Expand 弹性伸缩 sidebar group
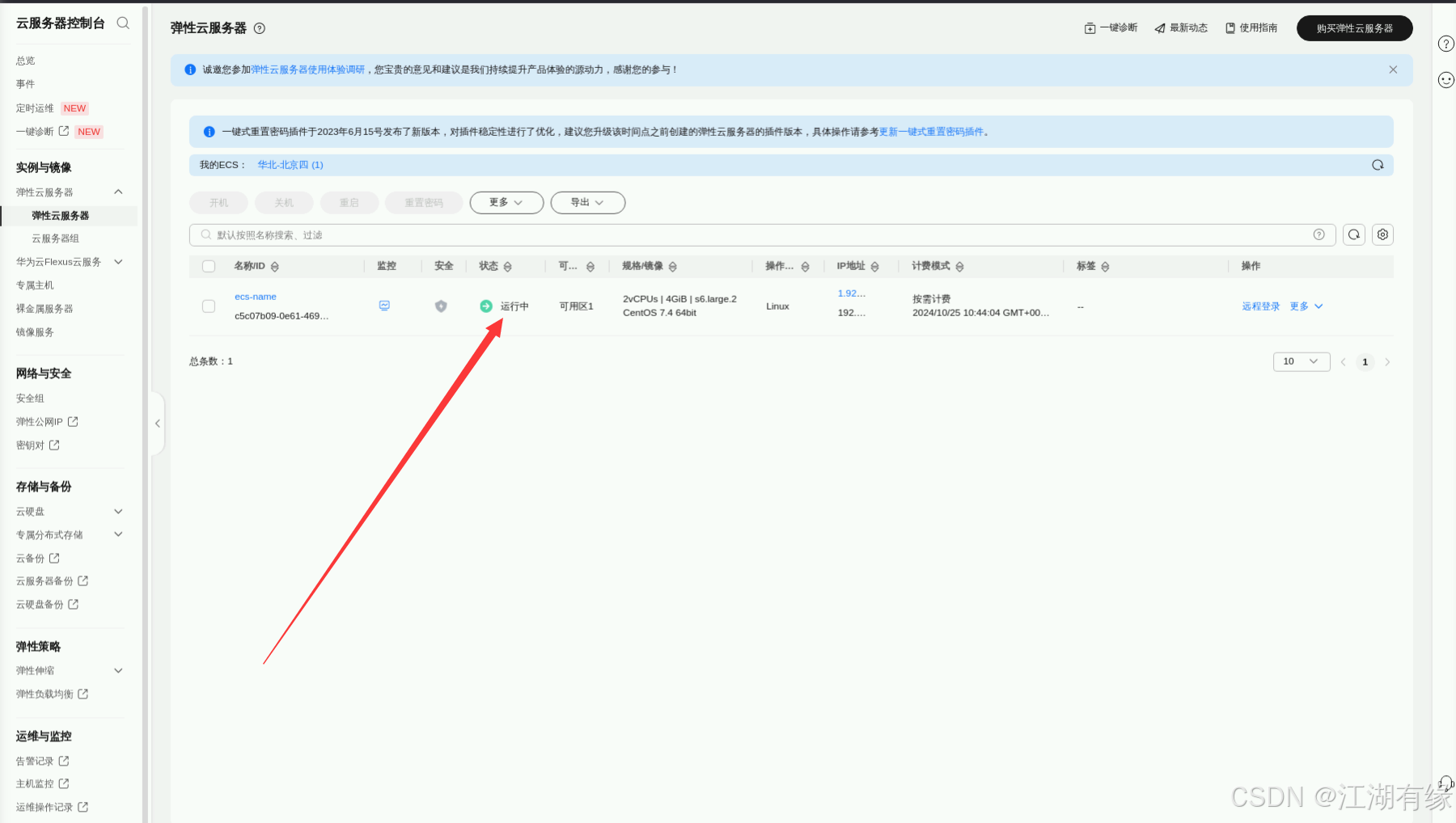Viewport: 1456px width, 823px height. [x=119, y=671]
